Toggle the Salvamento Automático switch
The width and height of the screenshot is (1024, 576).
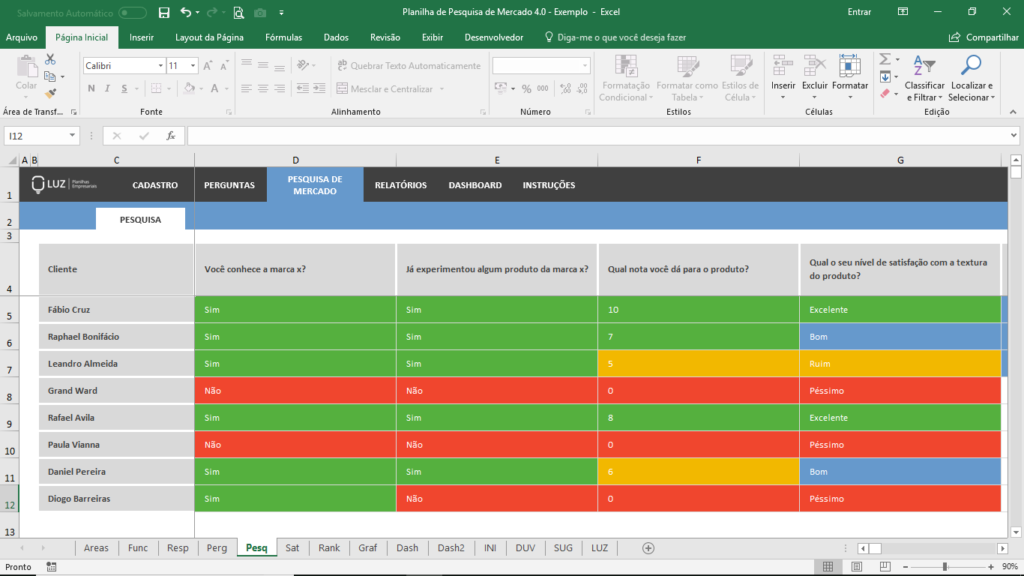pyautogui.click(x=132, y=12)
